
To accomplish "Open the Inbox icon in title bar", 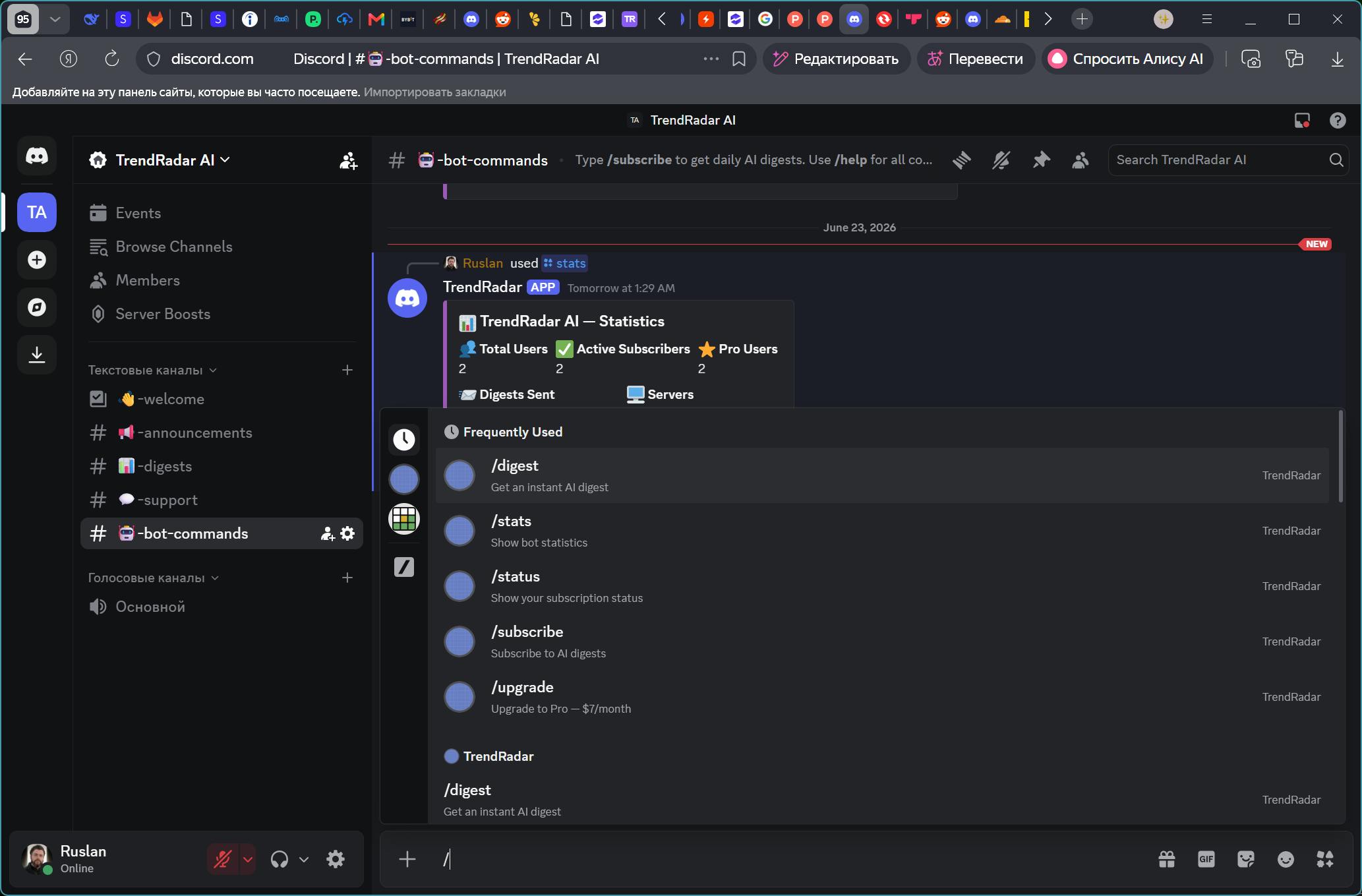I will coord(1302,121).
